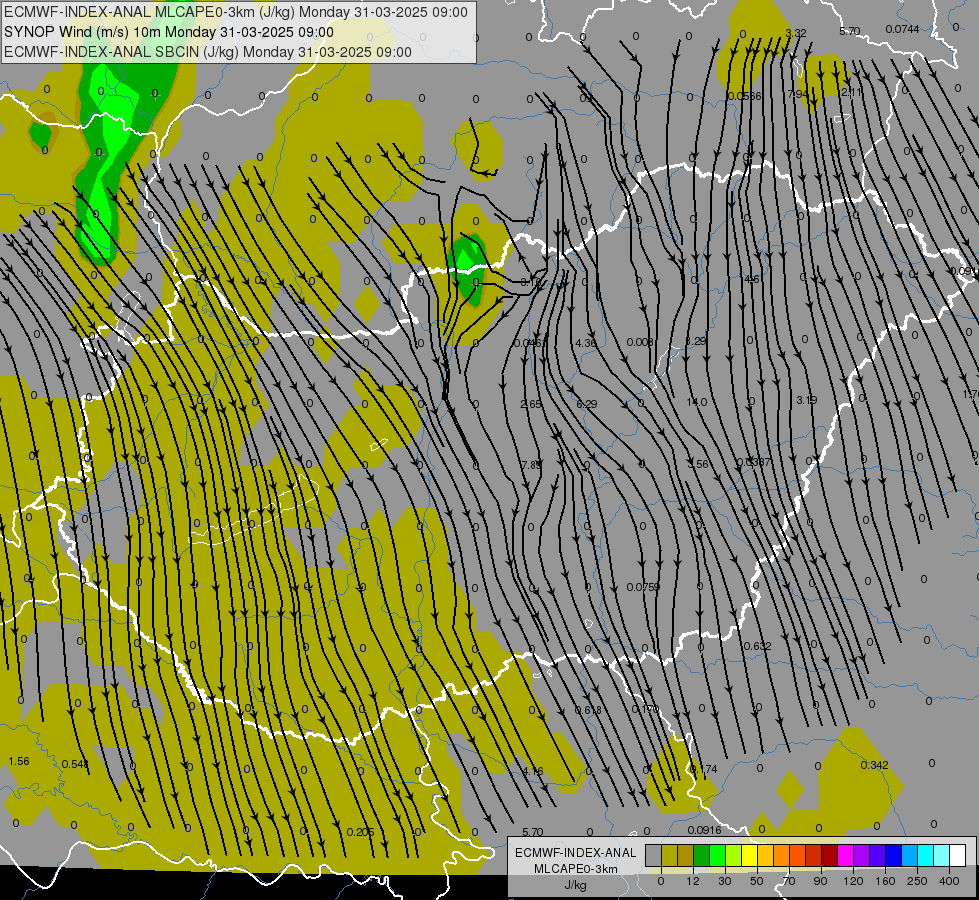Click ECMWF-INDEX-ANAL label in the legend box
Image resolution: width=979 pixels, height=900 pixels.
coord(576,853)
